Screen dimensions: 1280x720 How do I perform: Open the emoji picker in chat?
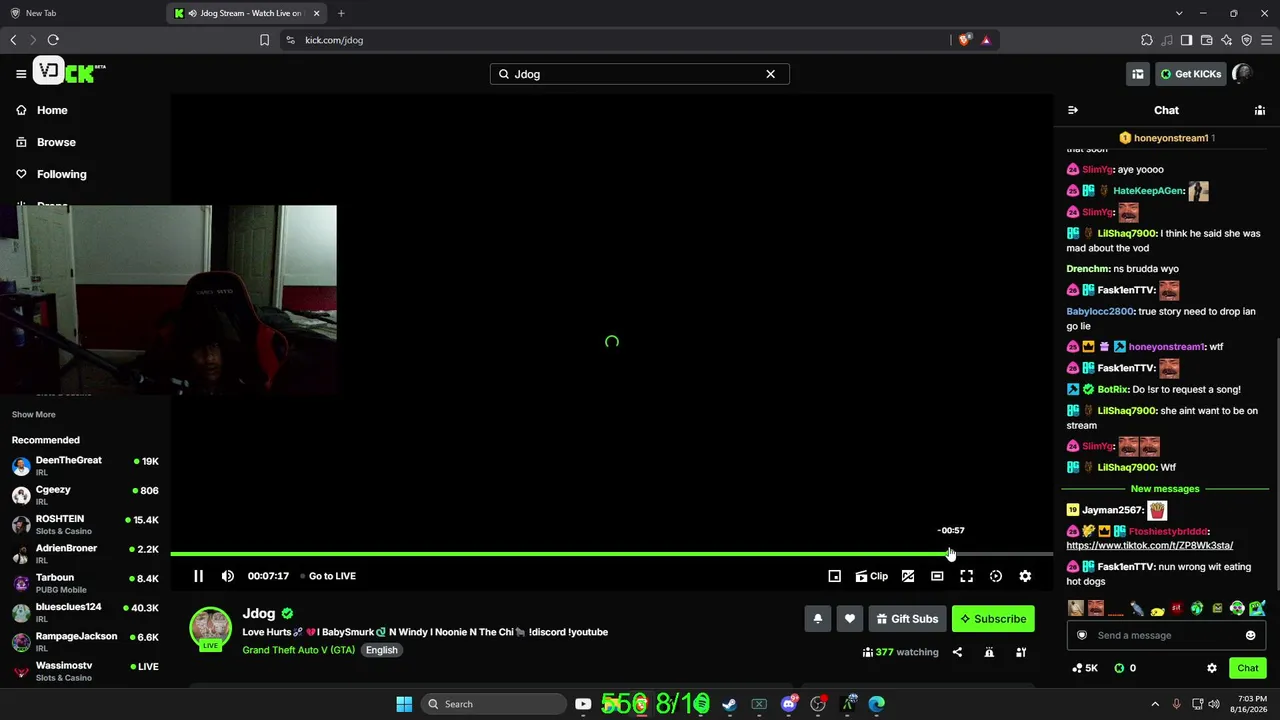point(1250,635)
